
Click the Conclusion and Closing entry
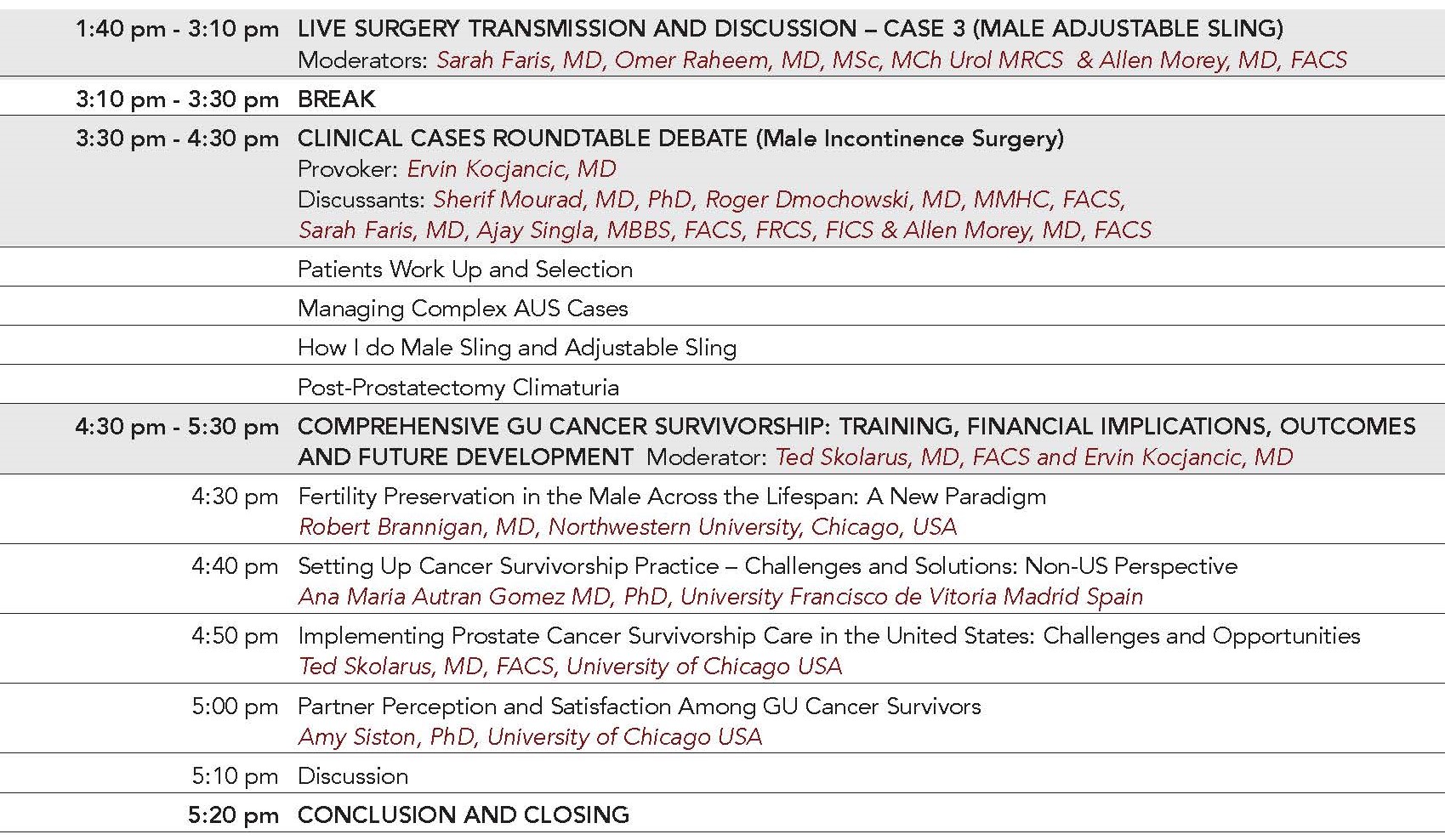point(463,814)
